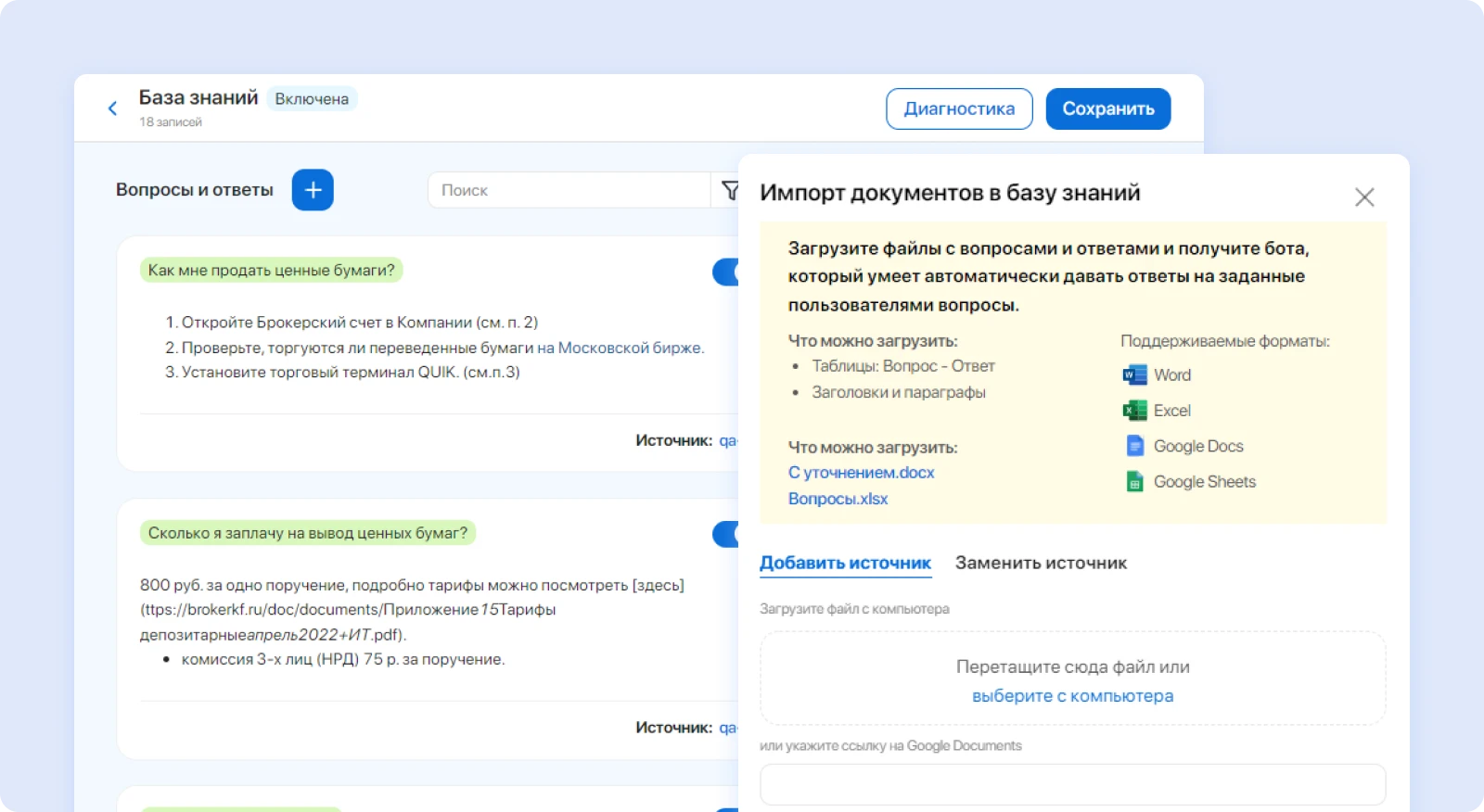Toggle the switch for selling securities question

(x=726, y=272)
